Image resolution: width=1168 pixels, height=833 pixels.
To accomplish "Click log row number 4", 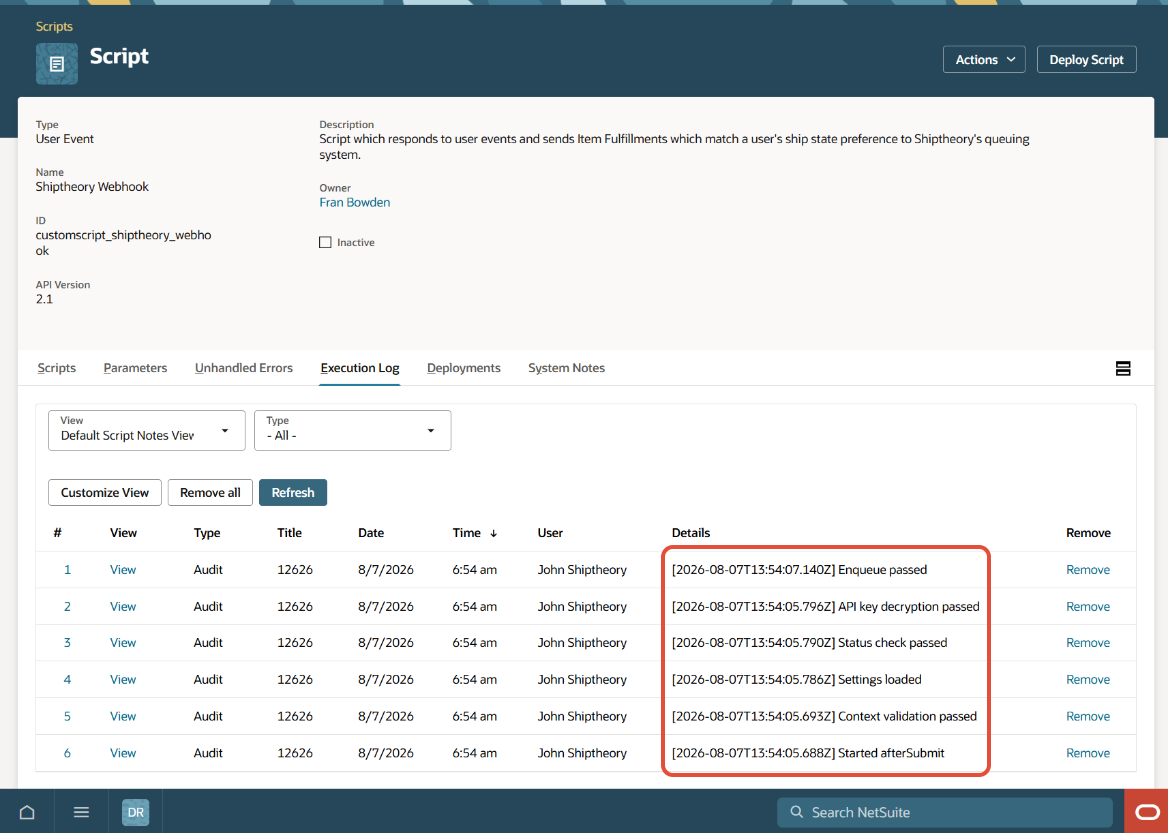I will (x=67, y=680).
